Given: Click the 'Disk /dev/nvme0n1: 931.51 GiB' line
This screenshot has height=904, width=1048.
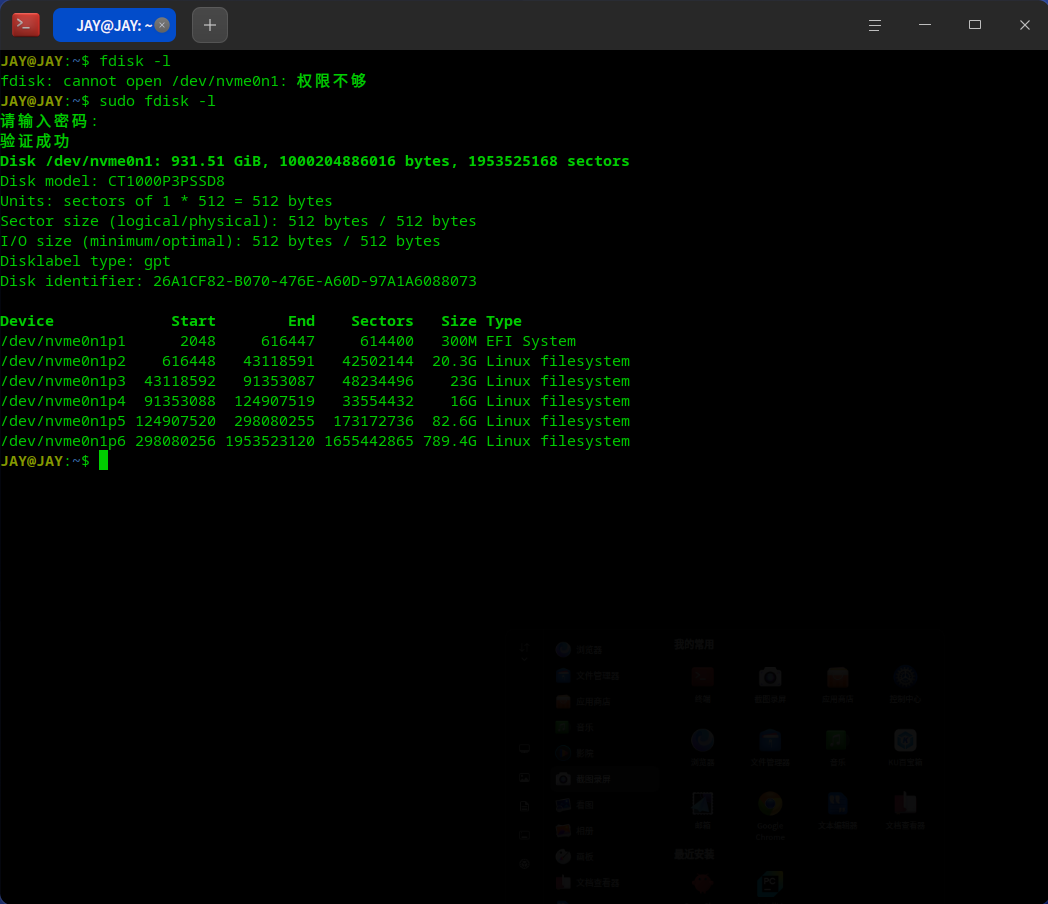Looking at the screenshot, I should [315, 162].
